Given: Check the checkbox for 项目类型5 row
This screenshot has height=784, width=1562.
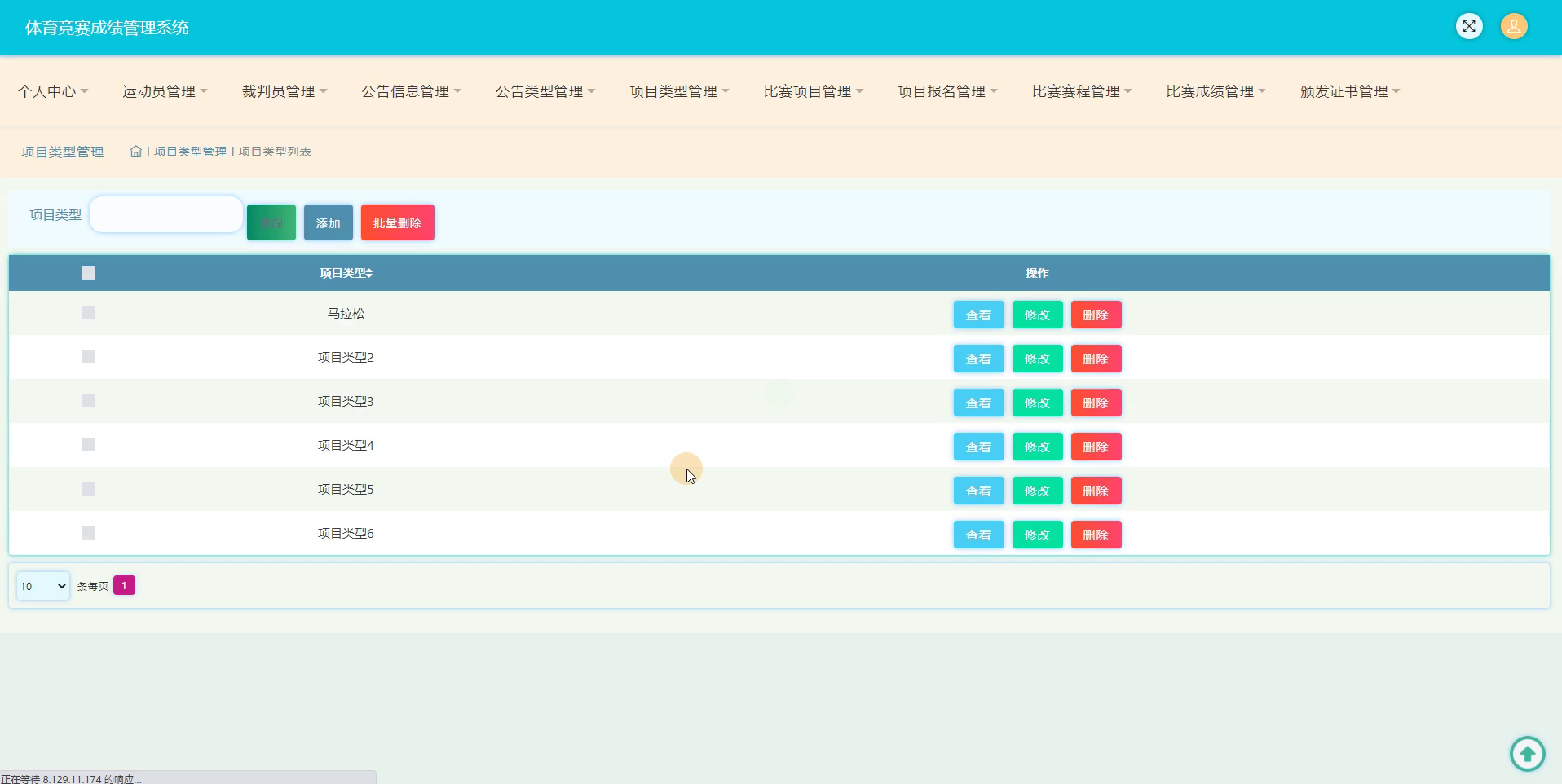Looking at the screenshot, I should tap(88, 489).
